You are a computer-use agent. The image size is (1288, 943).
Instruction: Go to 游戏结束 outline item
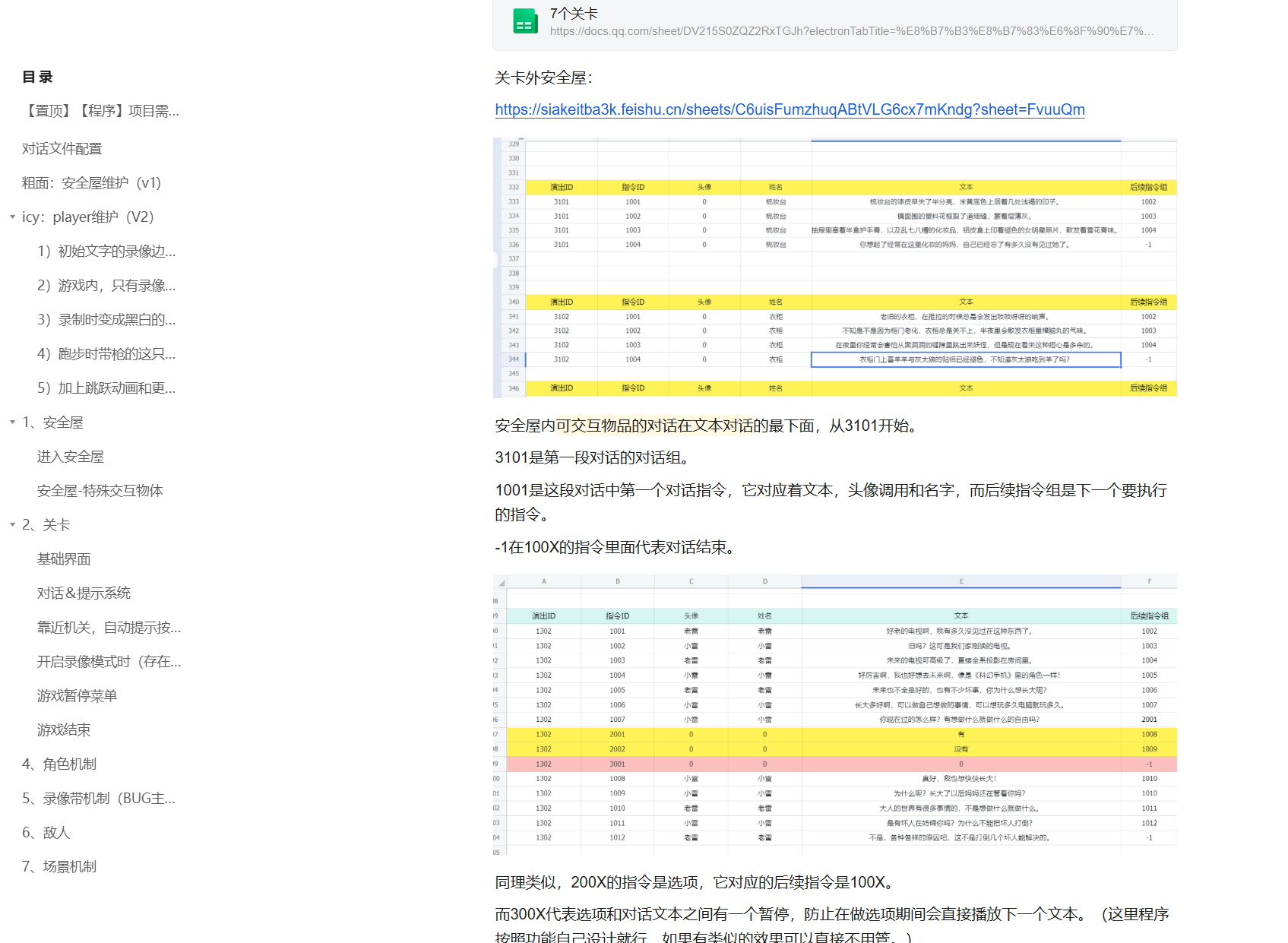tap(64, 730)
